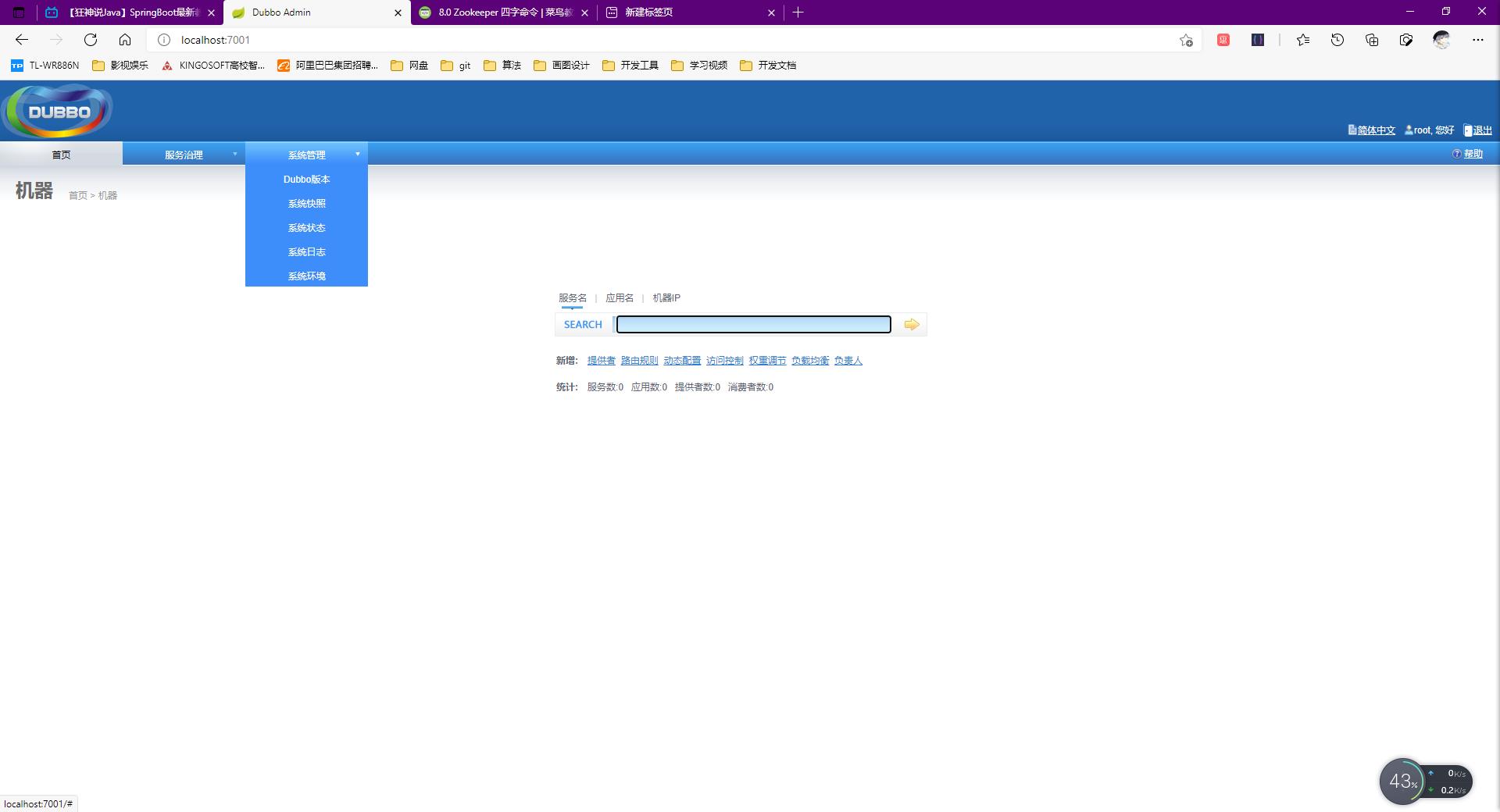
Task: Open the dark blue extension icon
Action: (1258, 40)
